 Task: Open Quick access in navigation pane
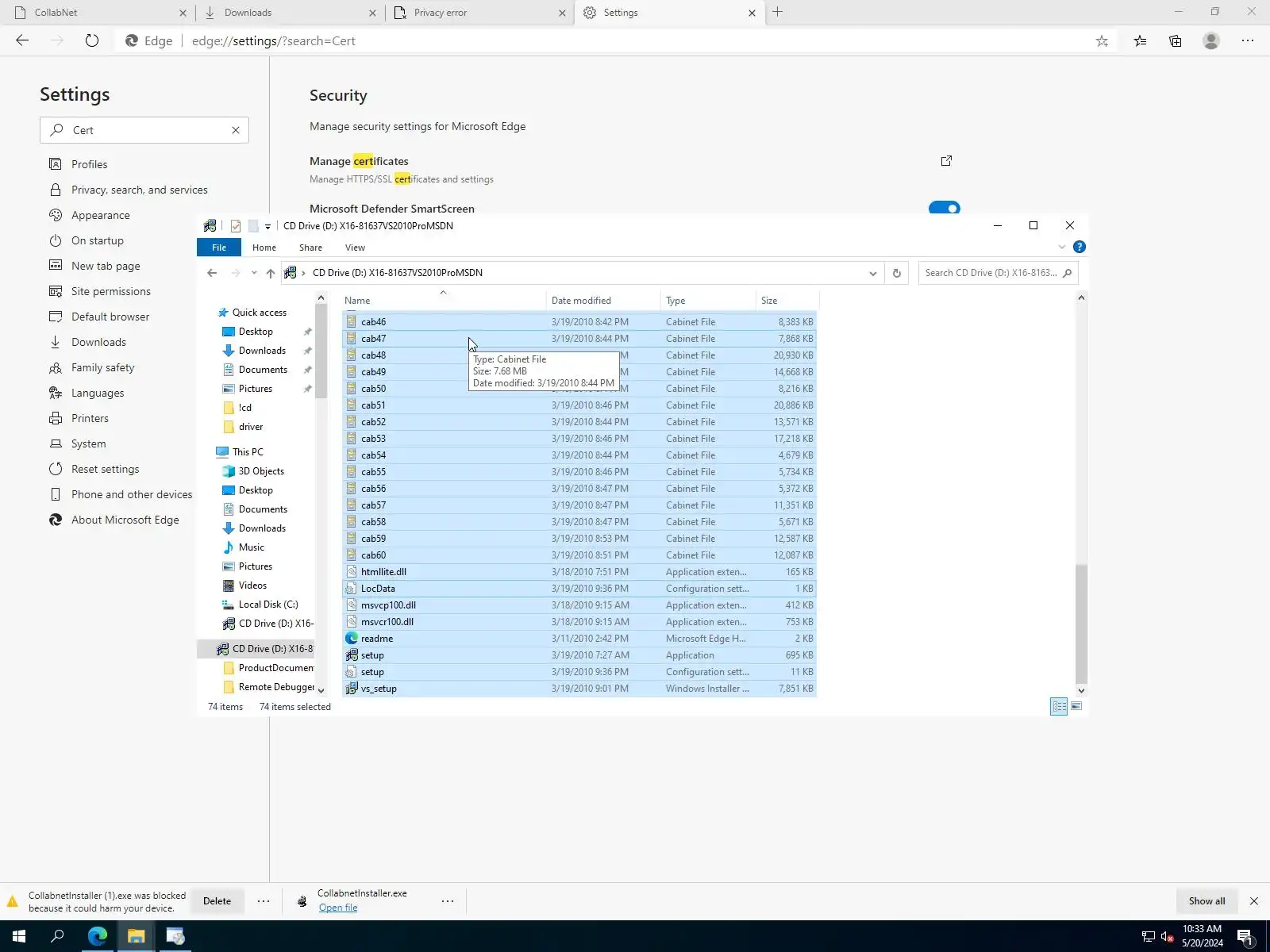point(259,313)
